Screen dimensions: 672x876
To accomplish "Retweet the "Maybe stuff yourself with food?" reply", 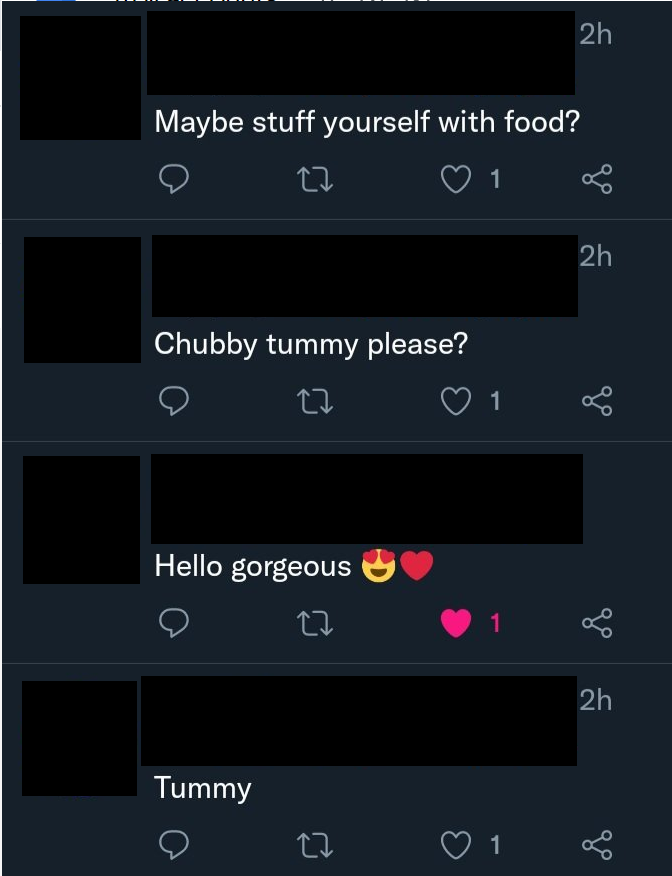I will point(316,180).
